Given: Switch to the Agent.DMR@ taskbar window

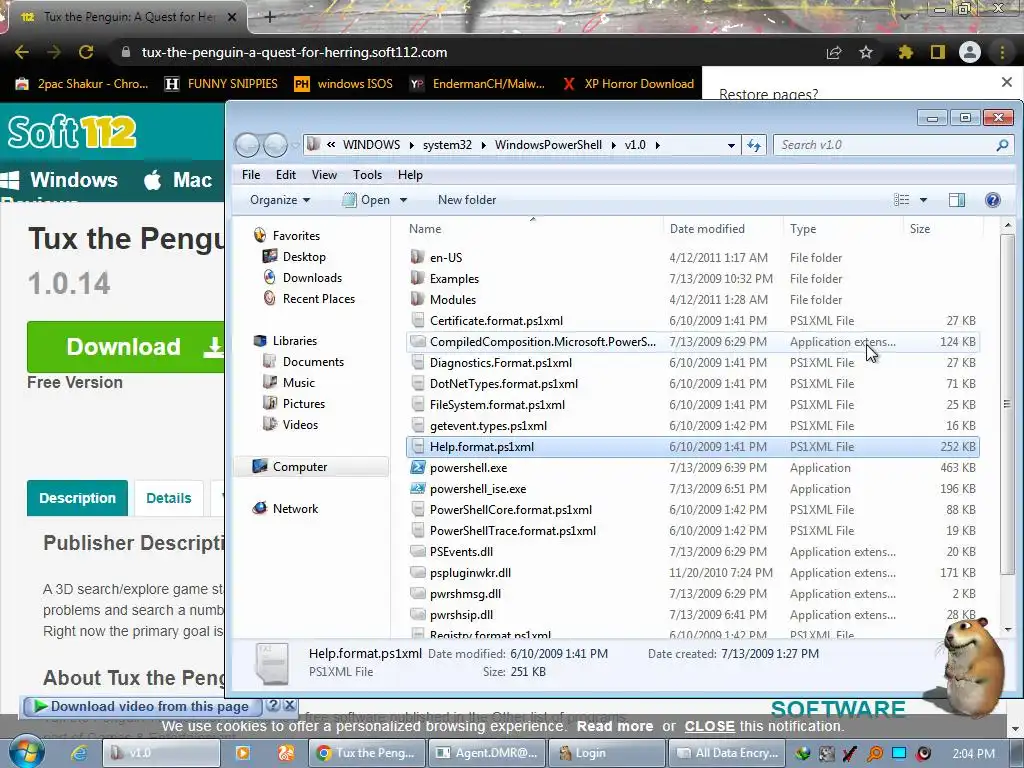Looking at the screenshot, I should coord(487,753).
